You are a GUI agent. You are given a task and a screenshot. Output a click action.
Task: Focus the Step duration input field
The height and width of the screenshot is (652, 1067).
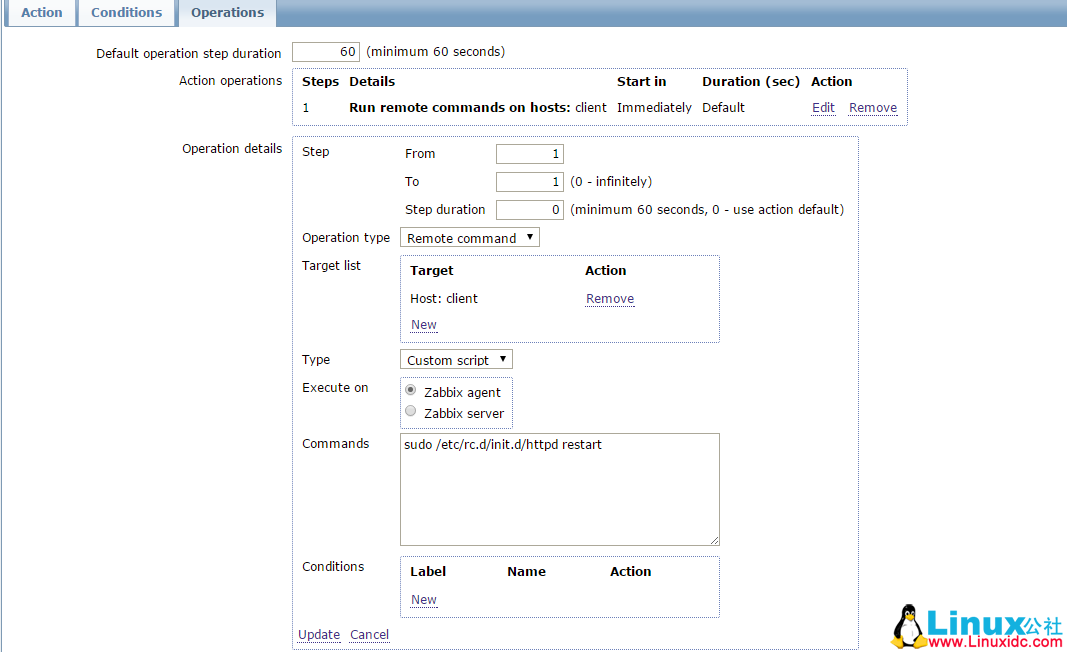(x=530, y=210)
